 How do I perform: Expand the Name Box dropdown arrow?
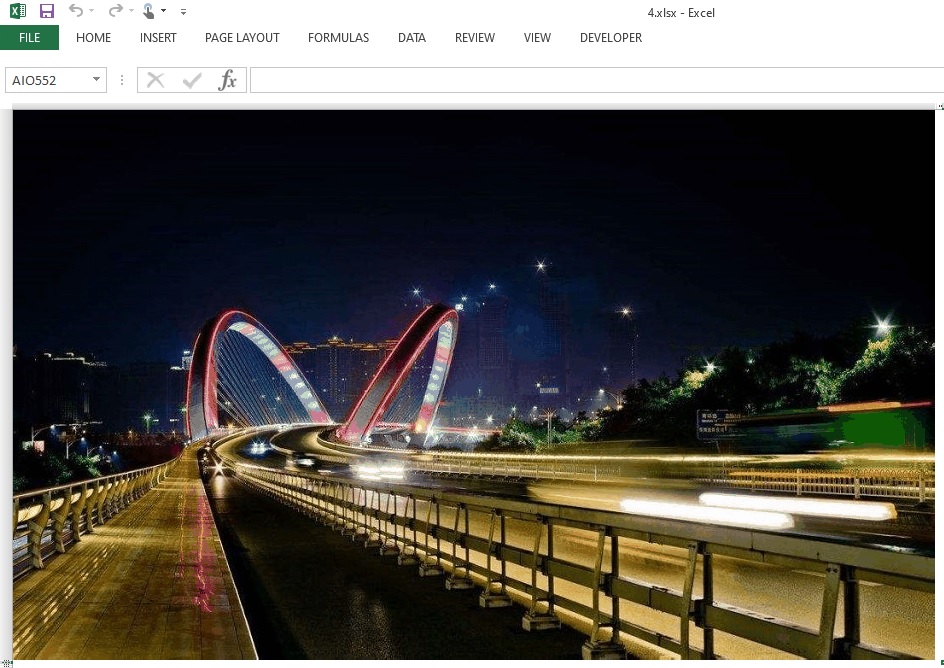click(96, 81)
